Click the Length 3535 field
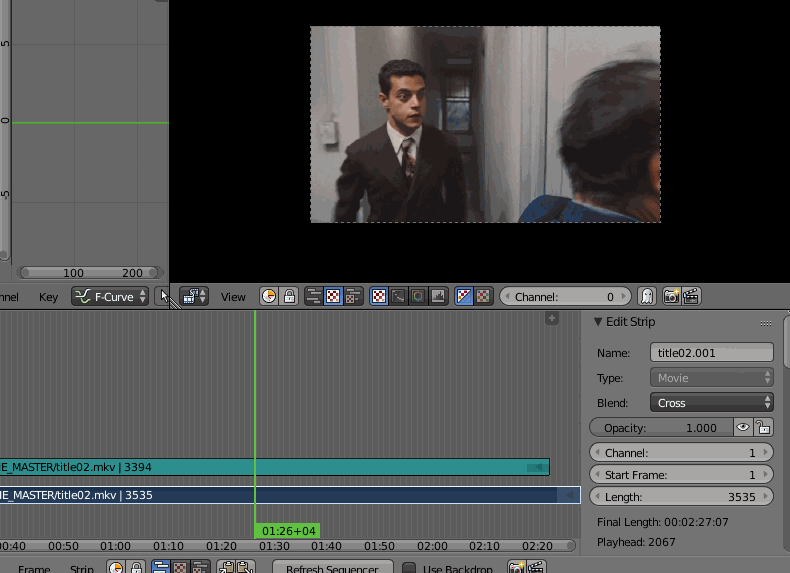 681,497
